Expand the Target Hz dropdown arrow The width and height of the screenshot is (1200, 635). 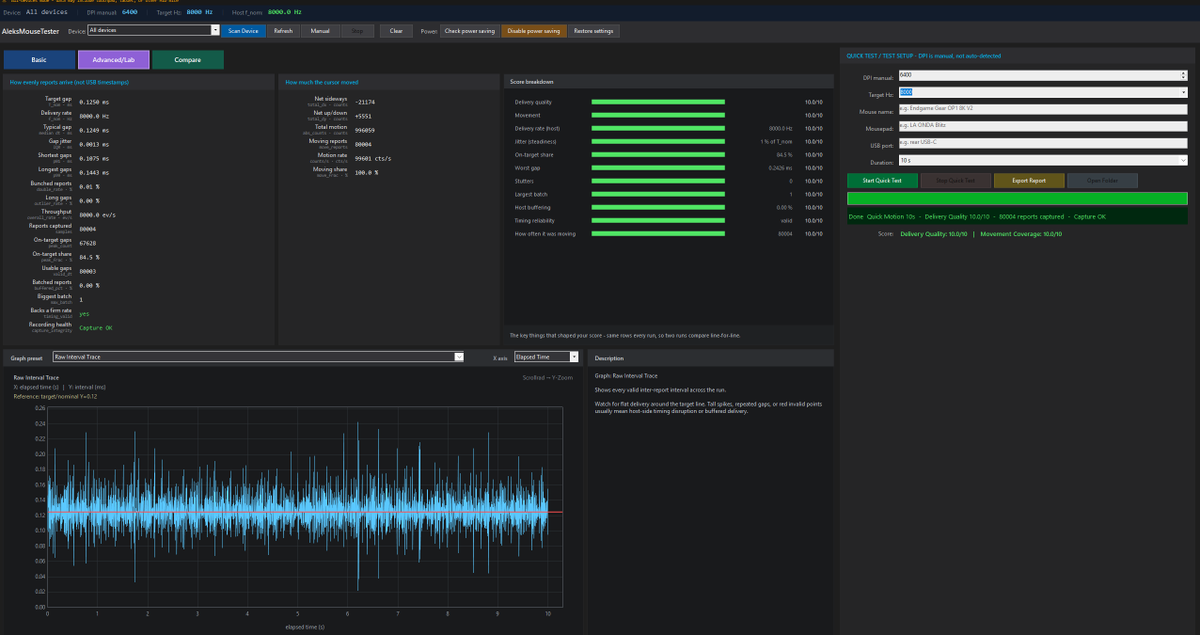point(1183,92)
